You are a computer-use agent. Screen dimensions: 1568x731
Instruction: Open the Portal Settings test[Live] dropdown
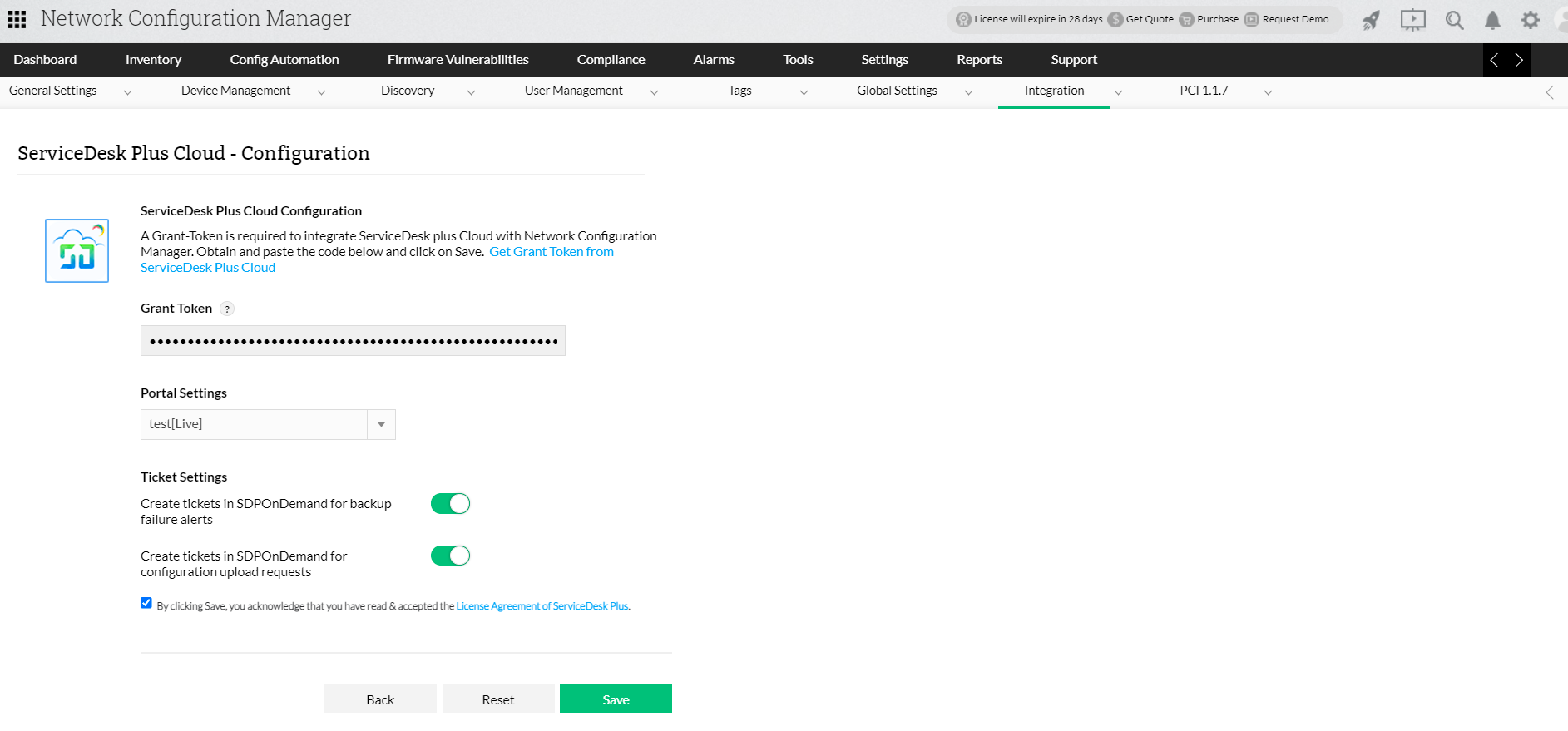[268, 424]
